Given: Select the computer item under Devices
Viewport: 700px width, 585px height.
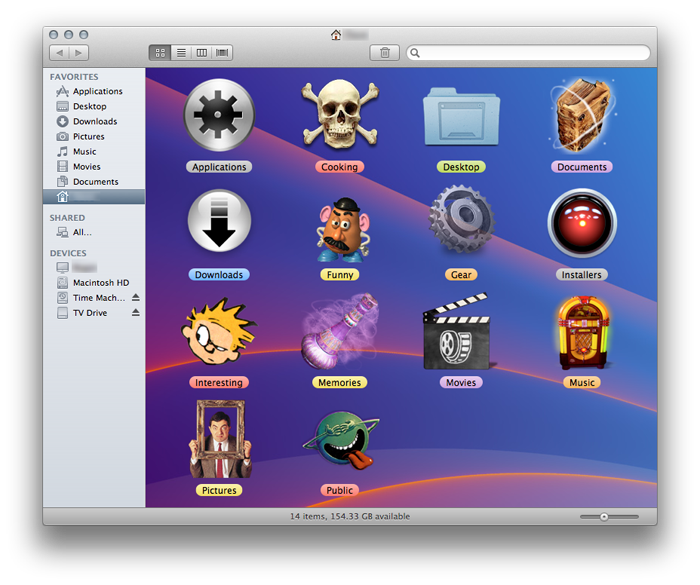Looking at the screenshot, I should coord(94,267).
